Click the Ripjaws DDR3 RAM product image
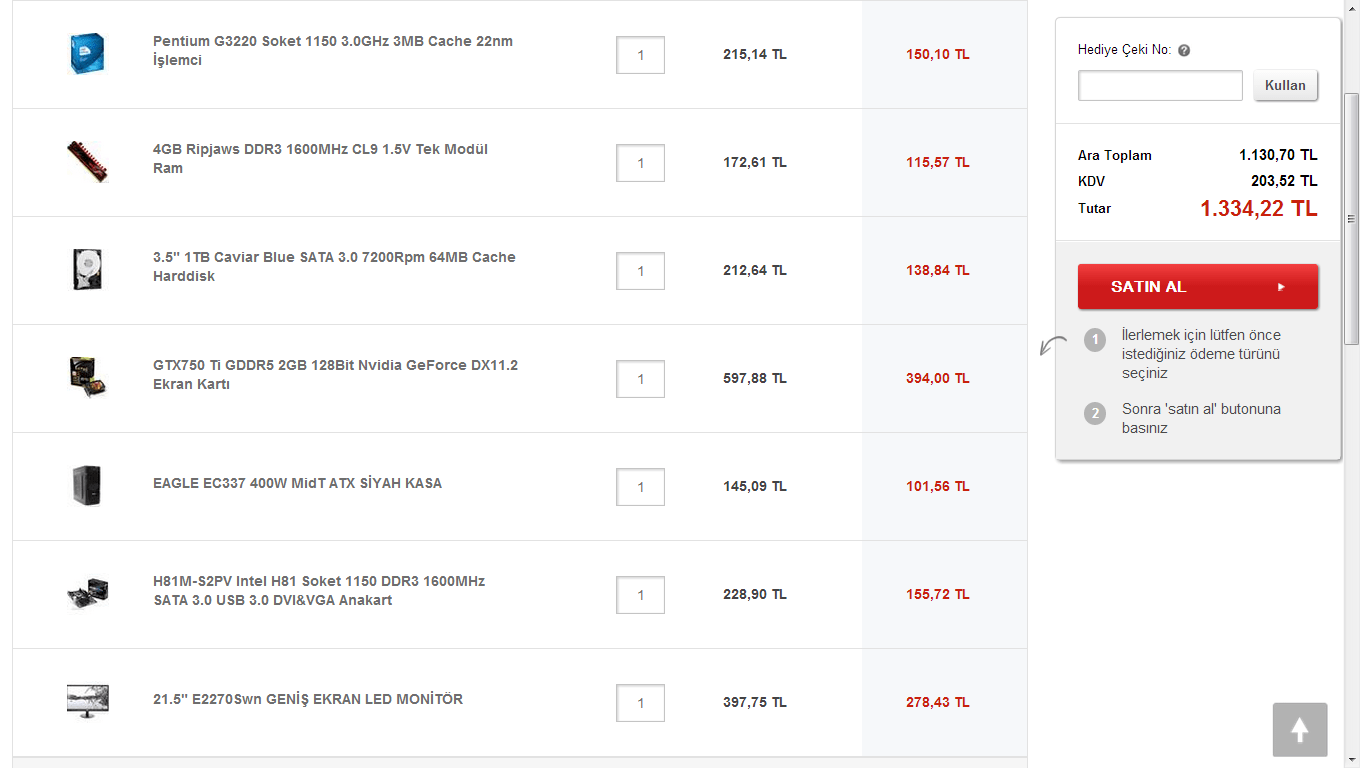This screenshot has height=768, width=1360. 87,161
